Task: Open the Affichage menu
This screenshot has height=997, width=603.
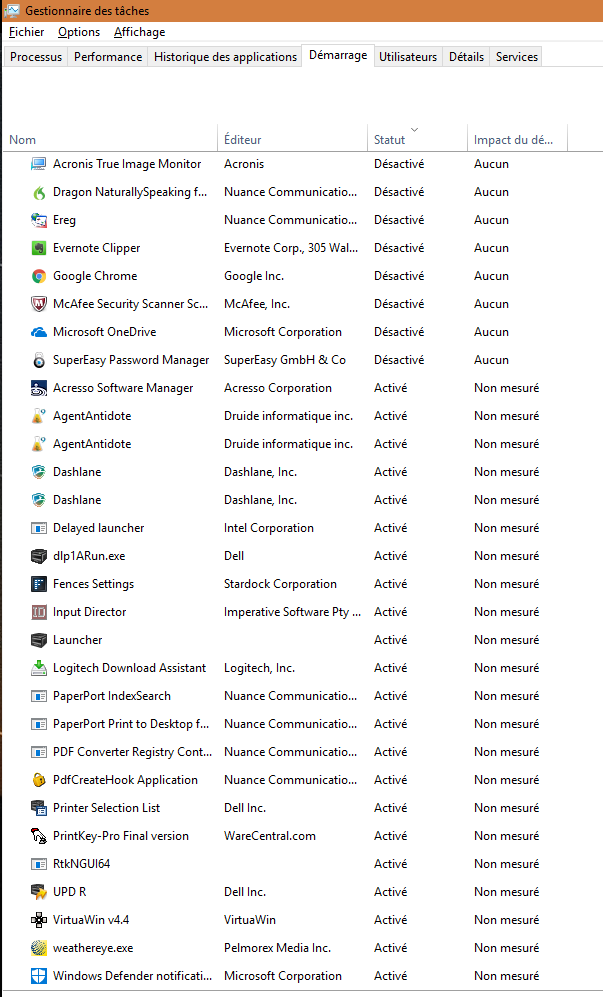Action: click(139, 32)
